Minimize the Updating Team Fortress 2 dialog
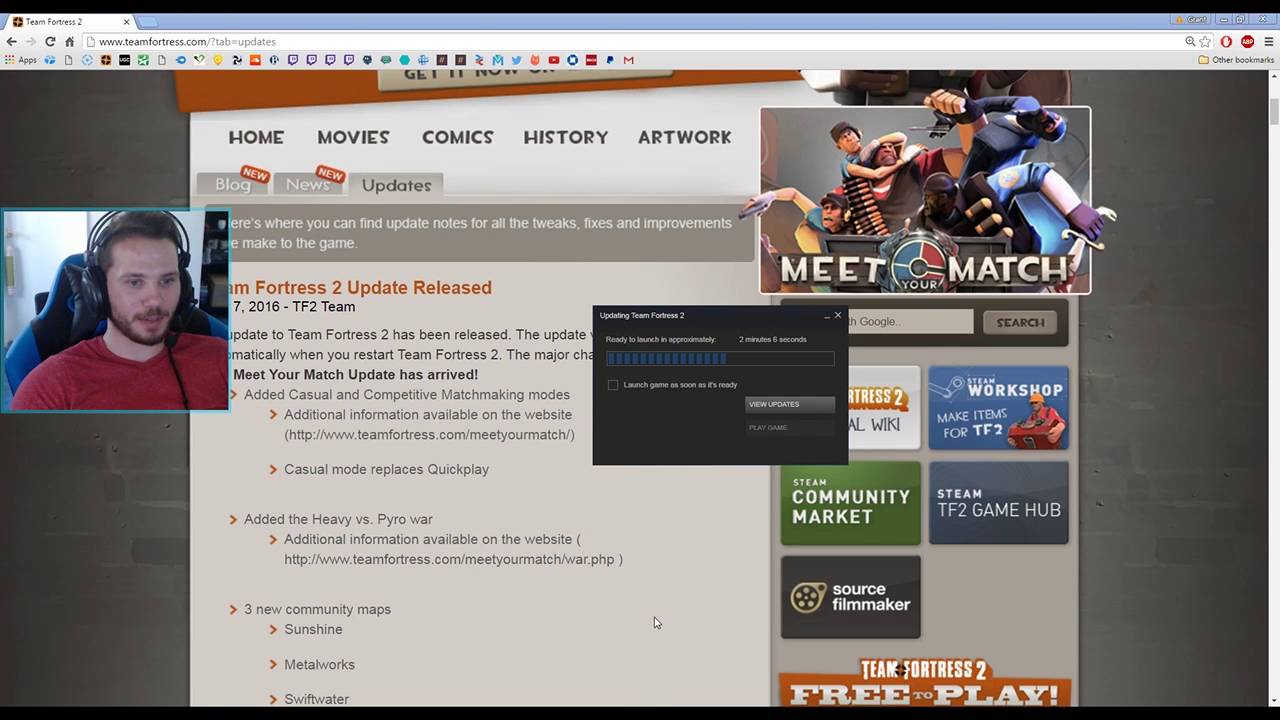 pyautogui.click(x=827, y=316)
